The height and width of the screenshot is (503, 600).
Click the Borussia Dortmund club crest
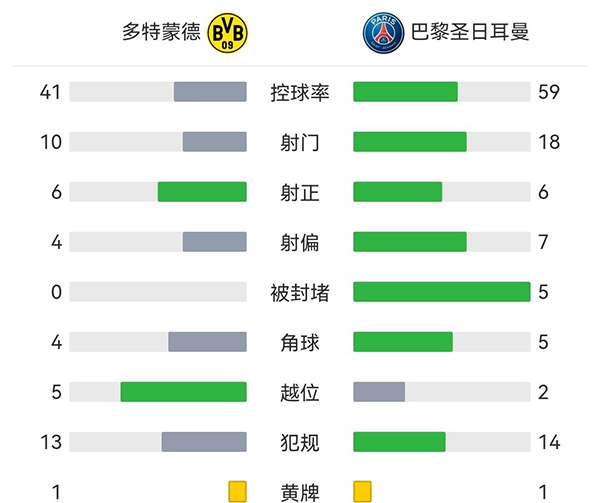[x=229, y=33]
